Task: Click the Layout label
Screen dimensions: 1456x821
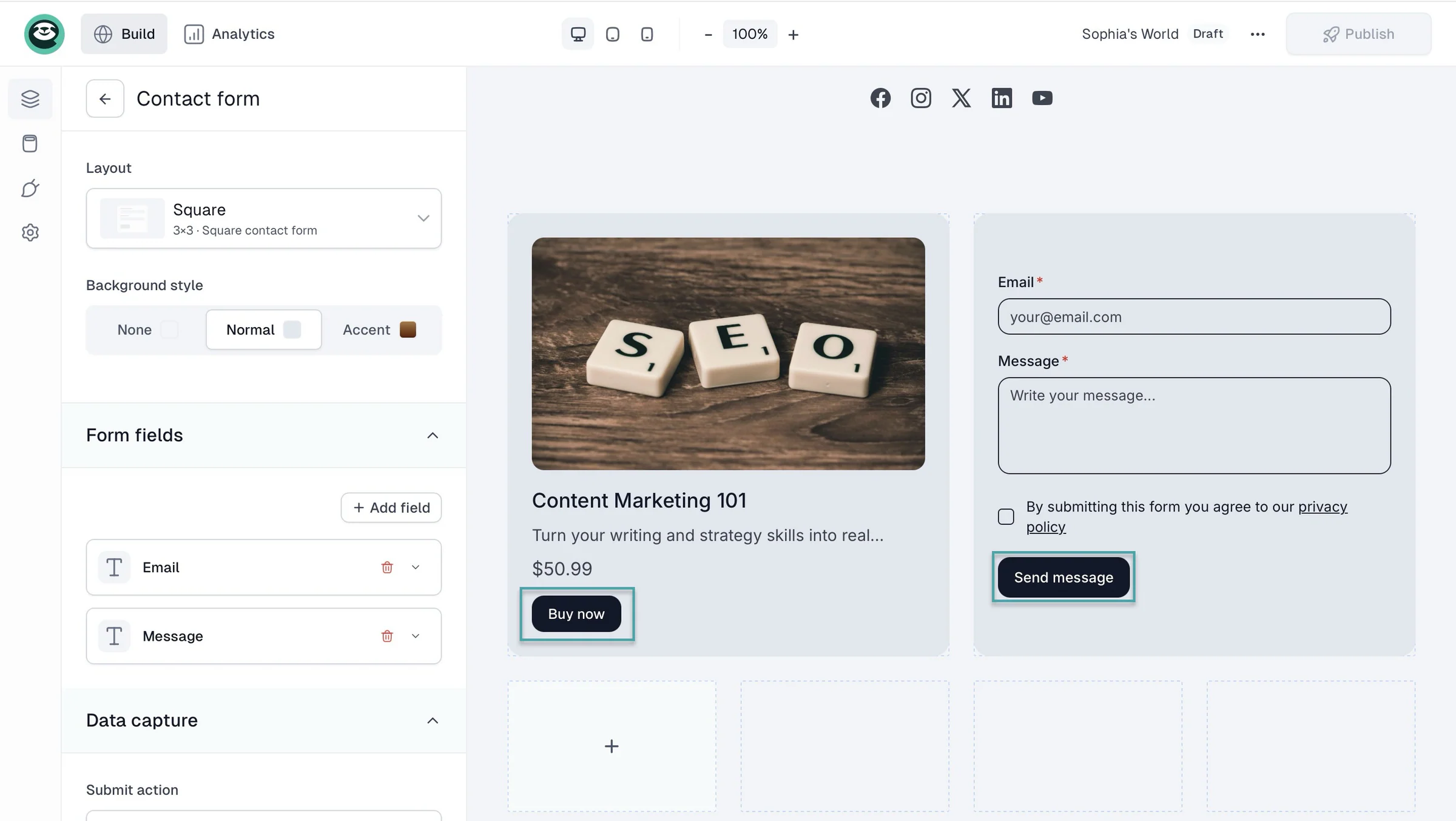Action: [x=109, y=168]
